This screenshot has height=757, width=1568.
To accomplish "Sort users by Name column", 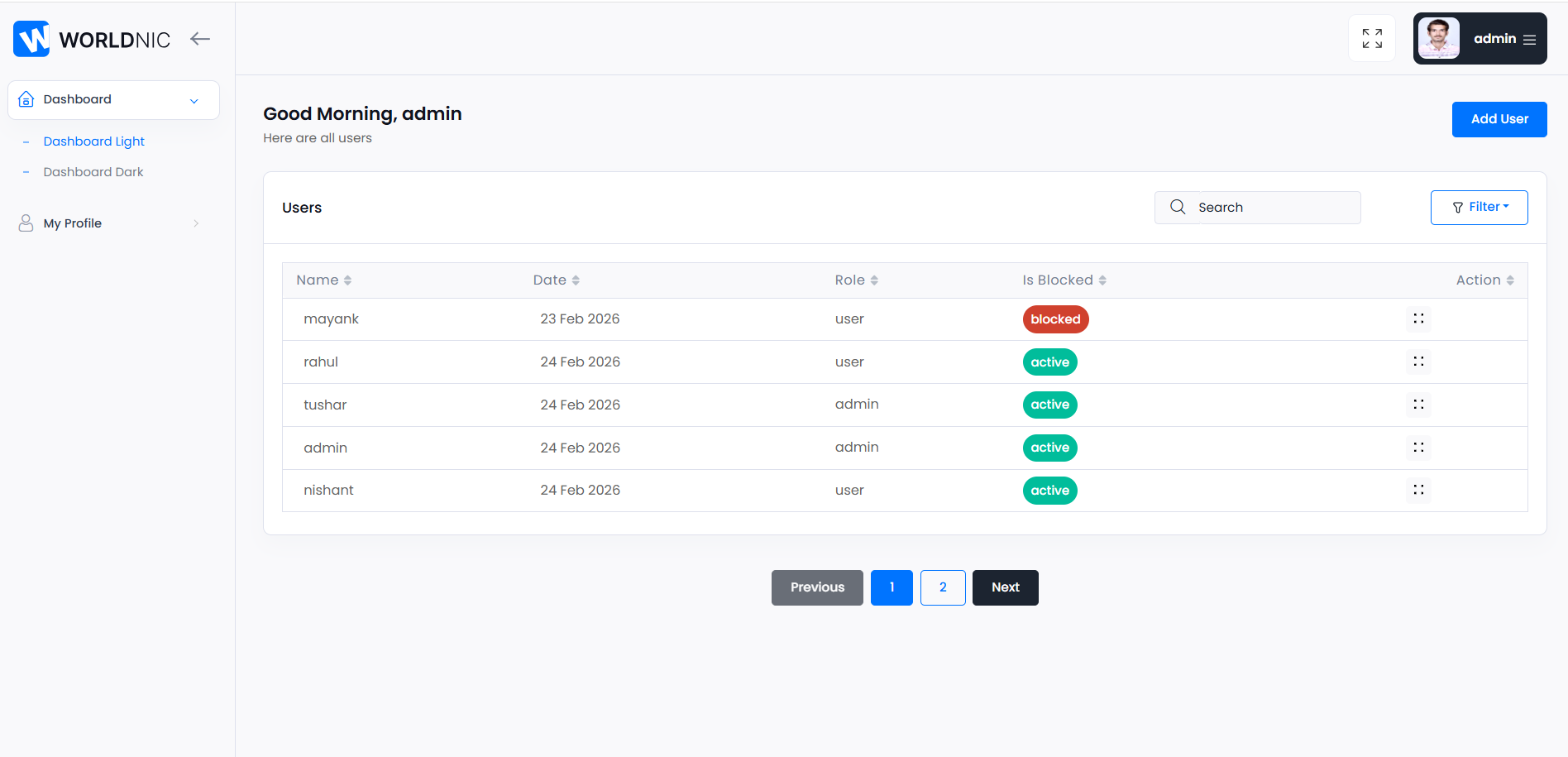I will [324, 280].
